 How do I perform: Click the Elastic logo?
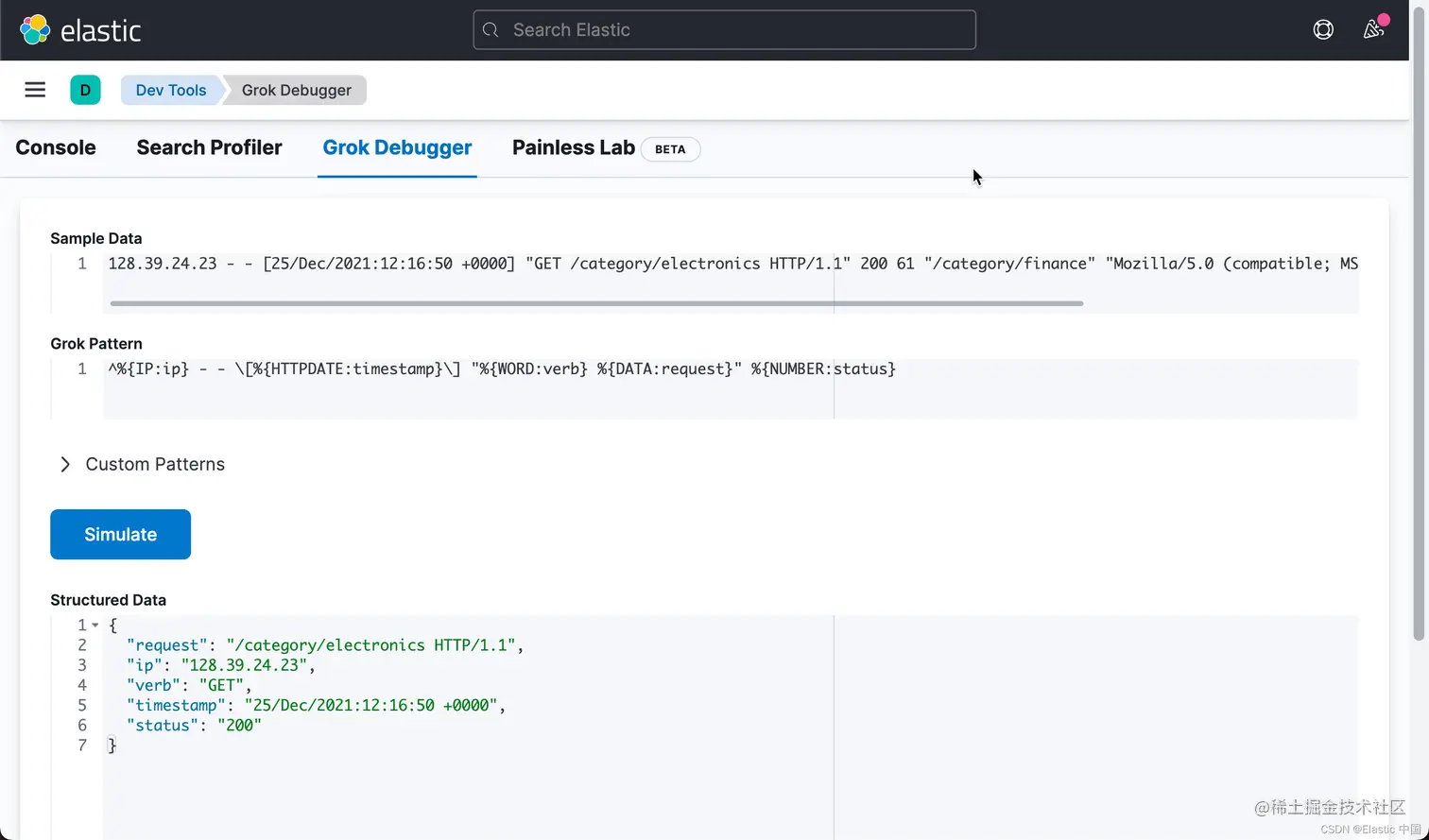(x=80, y=30)
